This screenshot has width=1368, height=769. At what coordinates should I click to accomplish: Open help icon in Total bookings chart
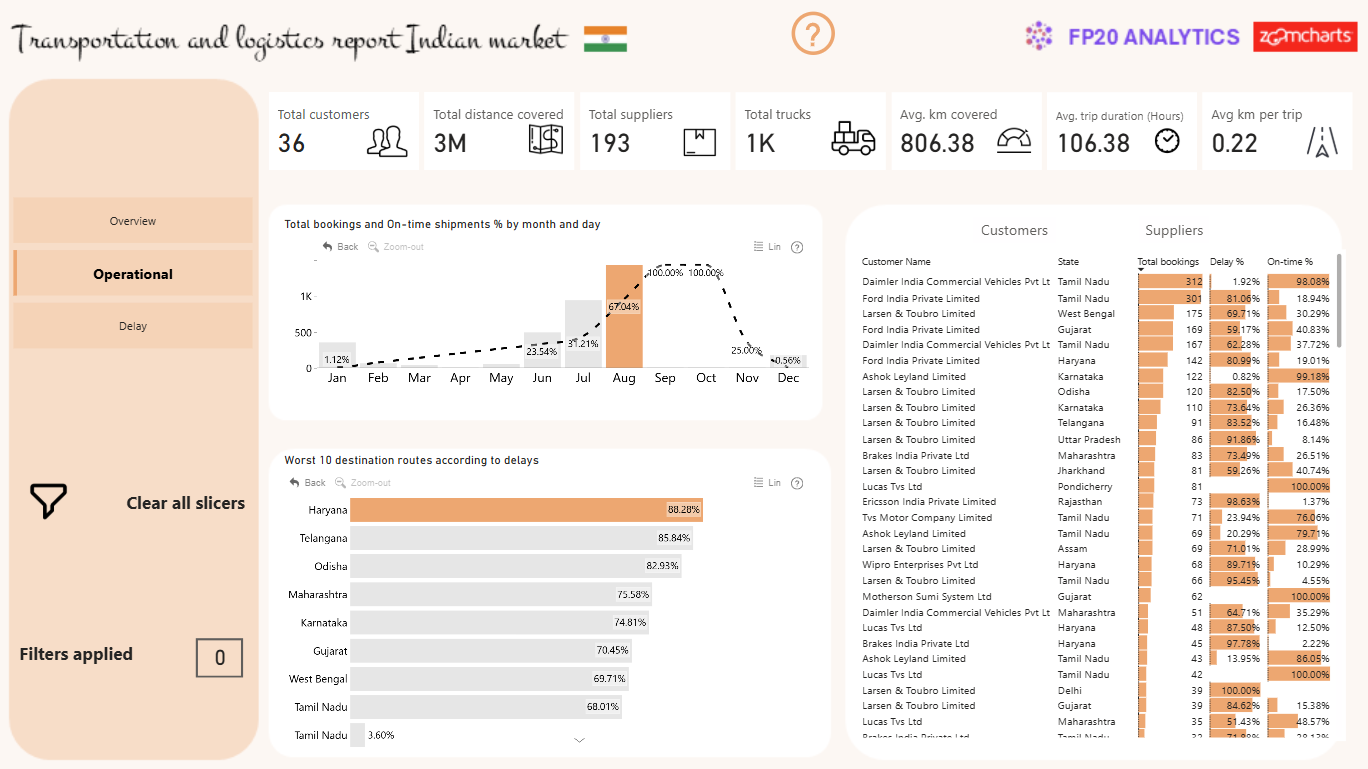click(x=797, y=247)
